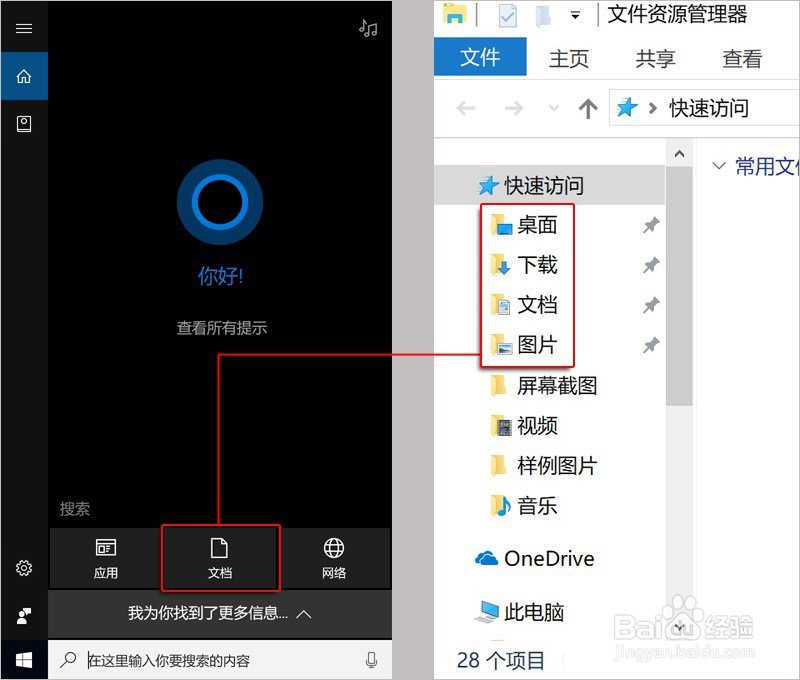Click the microphone icon in the search box
Viewport: 800px width, 680px height.
pos(371,660)
